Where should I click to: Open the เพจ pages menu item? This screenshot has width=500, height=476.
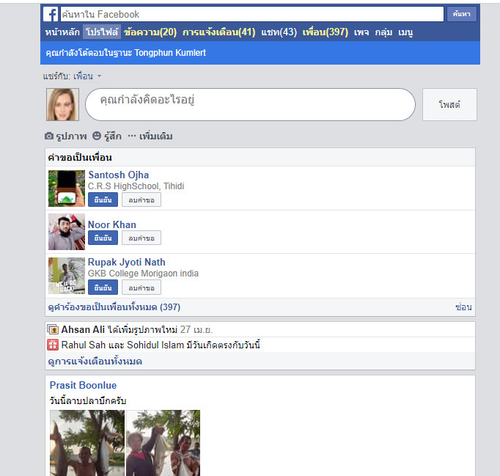[x=361, y=32]
